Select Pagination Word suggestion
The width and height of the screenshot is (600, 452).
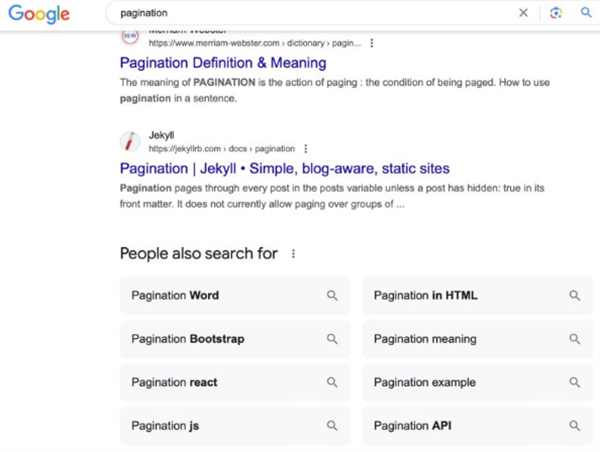(235, 295)
